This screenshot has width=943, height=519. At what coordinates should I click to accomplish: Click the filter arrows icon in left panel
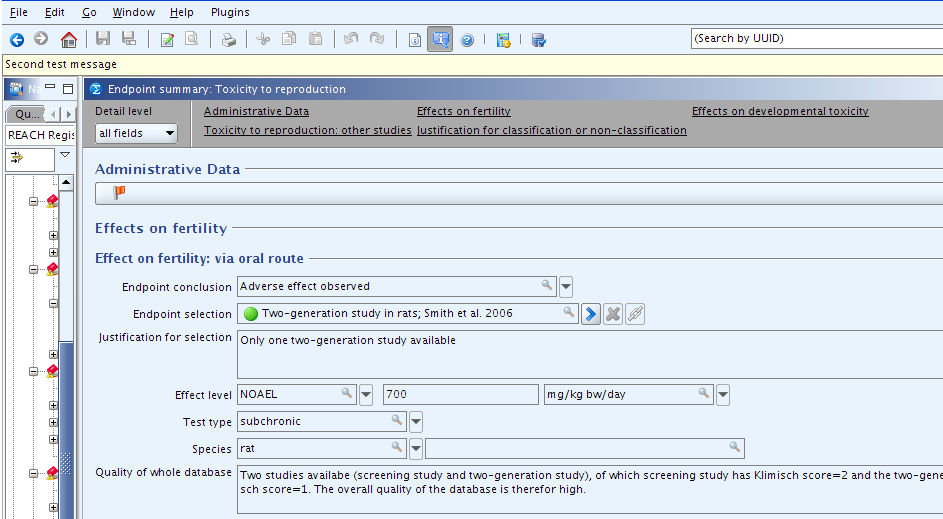tap(17, 158)
